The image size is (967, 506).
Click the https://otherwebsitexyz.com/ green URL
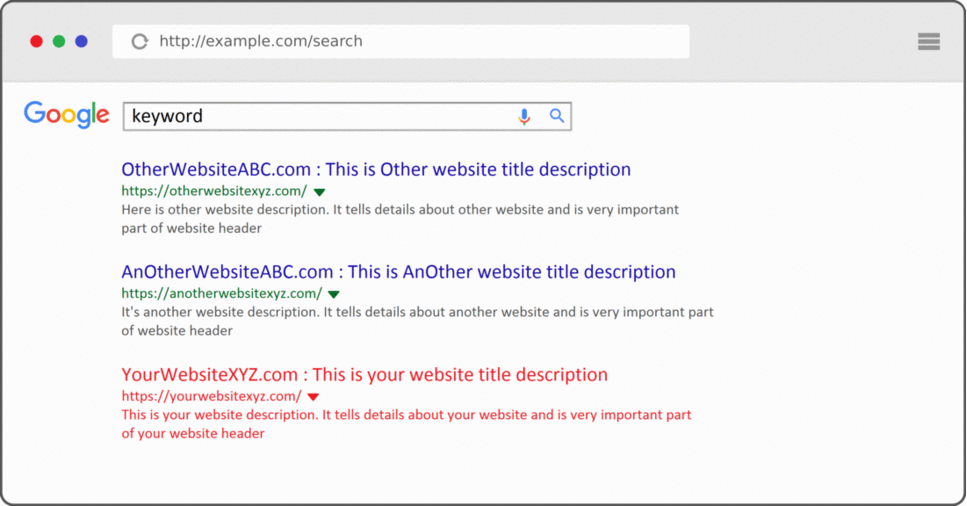pyautogui.click(x=214, y=191)
